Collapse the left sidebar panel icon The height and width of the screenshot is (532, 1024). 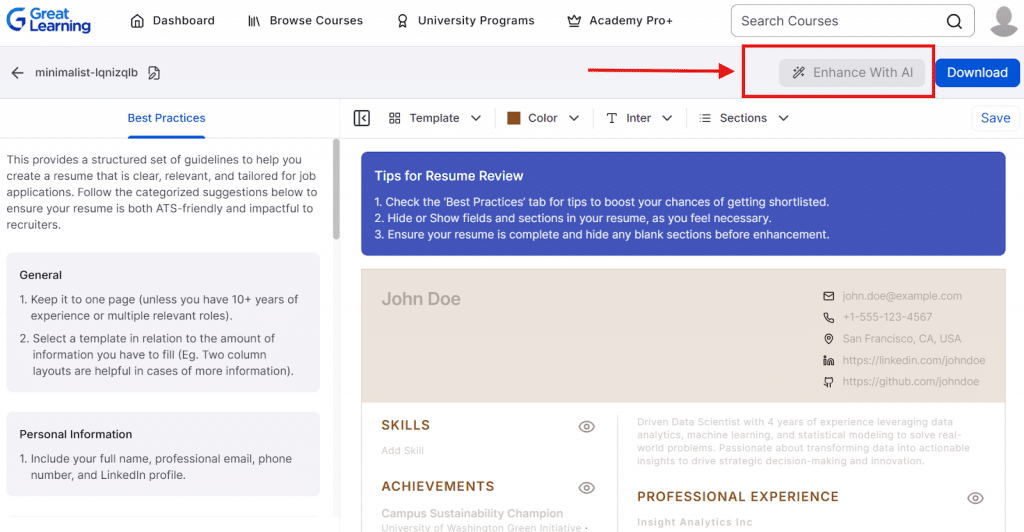(362, 118)
